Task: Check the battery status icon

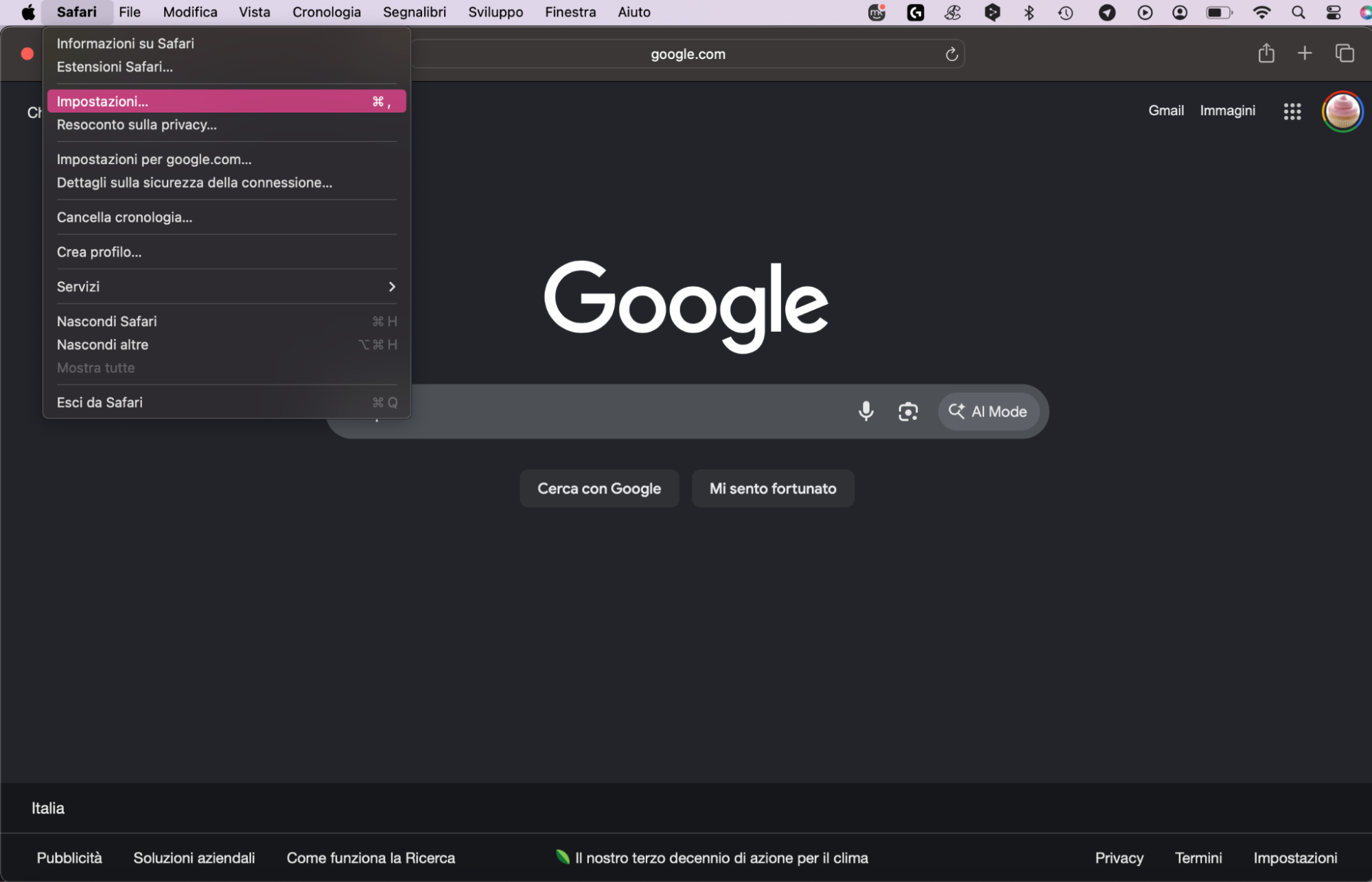Action: pyautogui.click(x=1219, y=12)
